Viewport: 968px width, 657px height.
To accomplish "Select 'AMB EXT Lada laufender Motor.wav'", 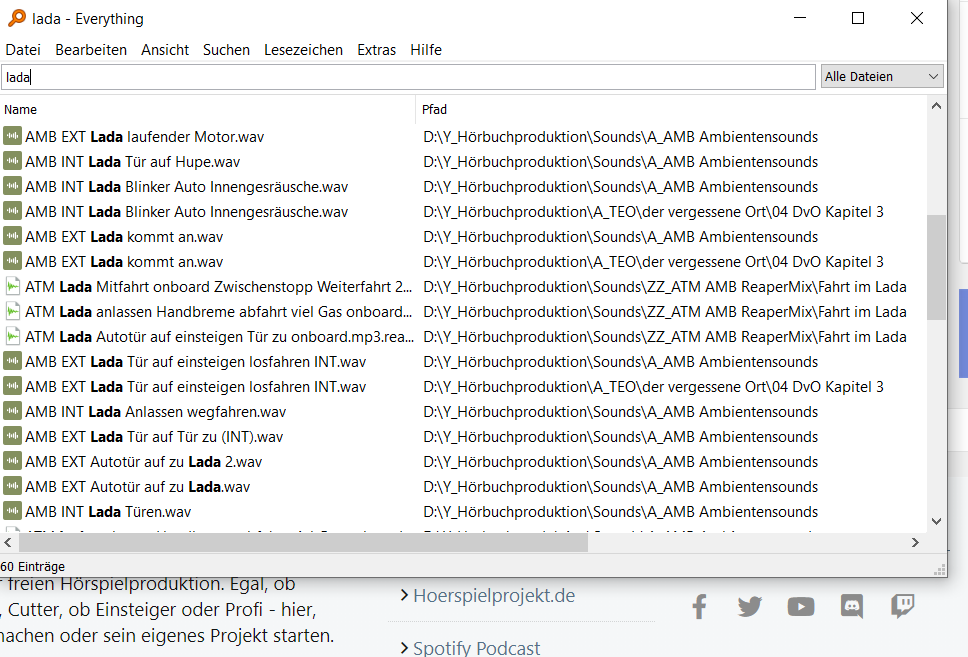I will coord(144,136).
